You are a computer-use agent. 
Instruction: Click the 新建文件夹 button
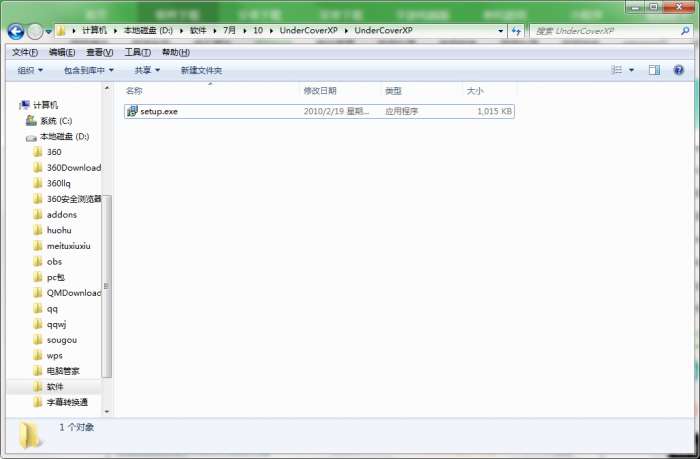pos(201,70)
